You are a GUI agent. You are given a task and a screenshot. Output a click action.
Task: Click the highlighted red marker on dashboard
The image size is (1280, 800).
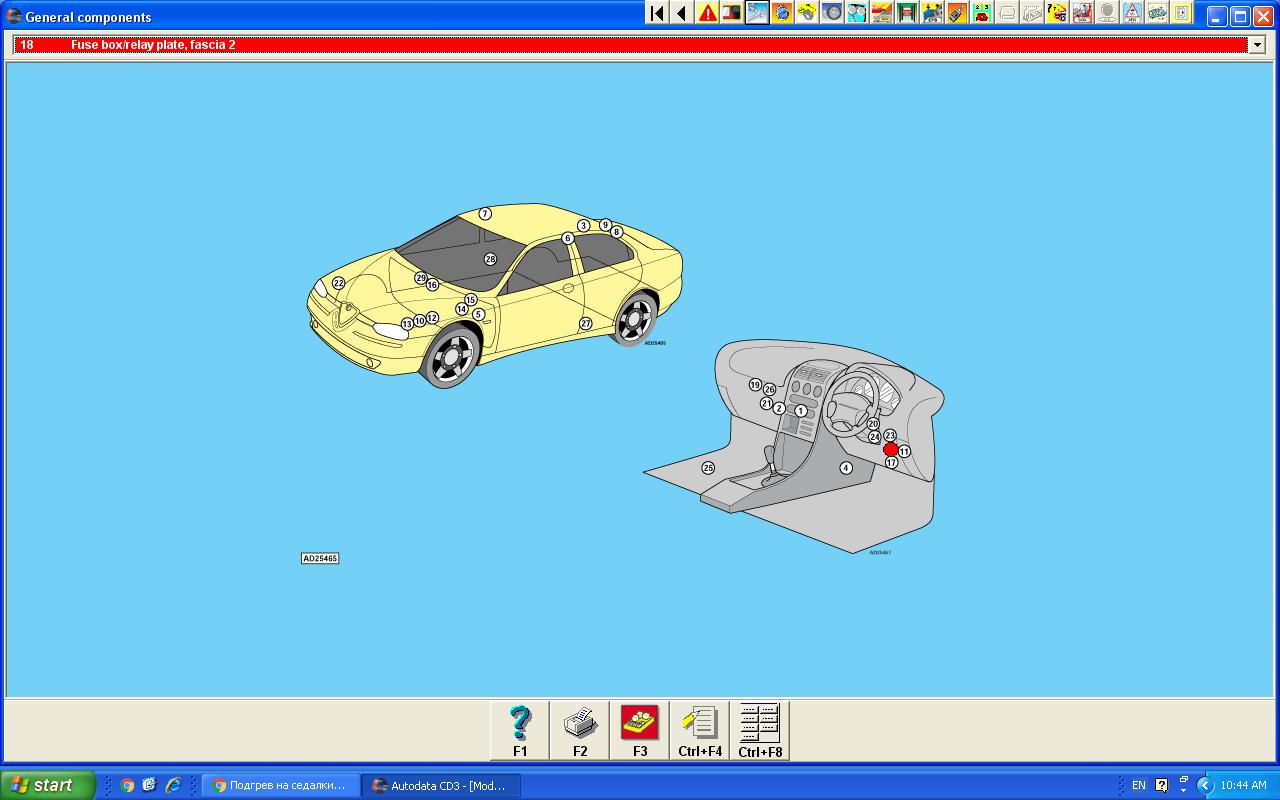(890, 450)
